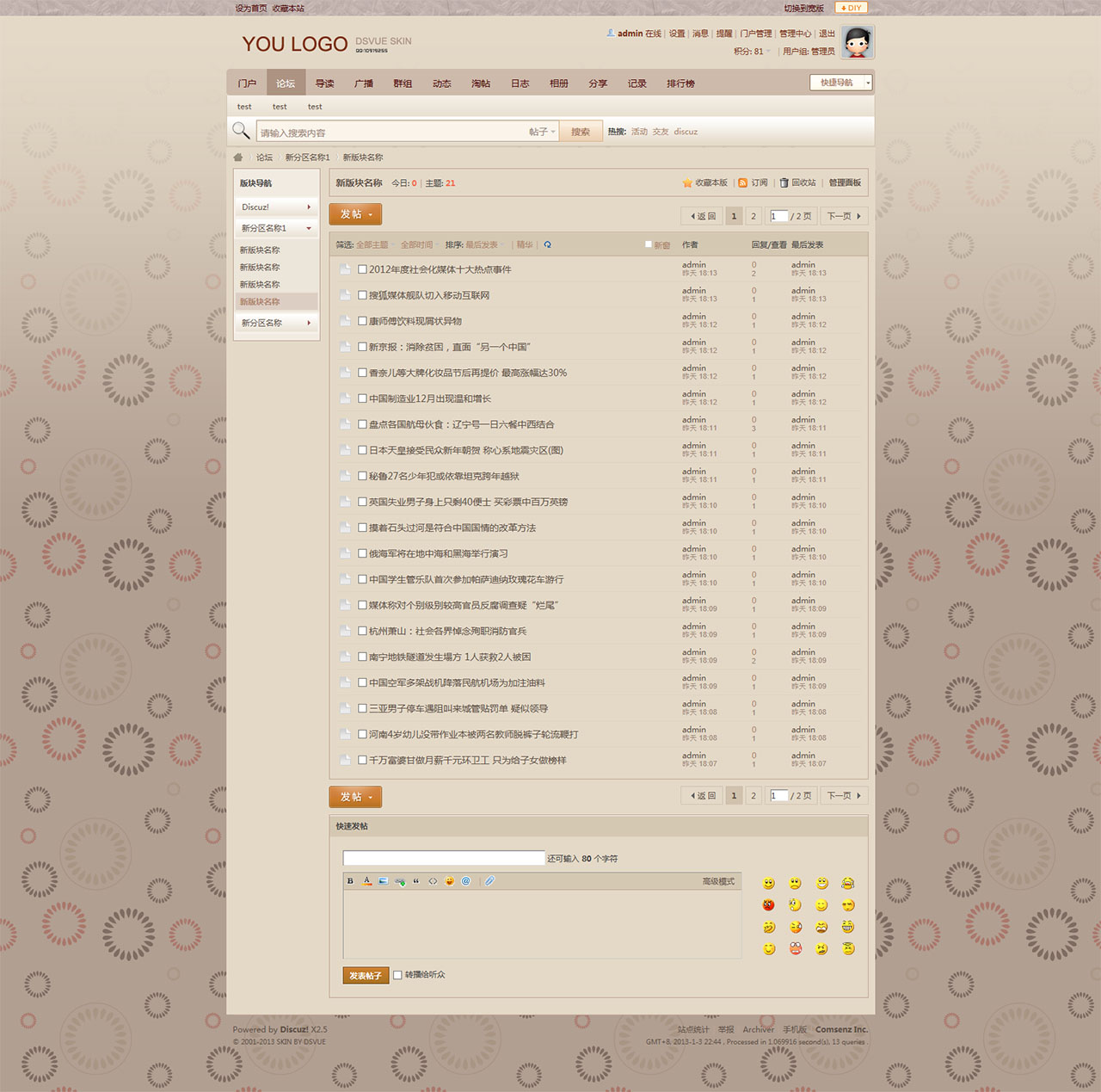1101x1092 pixels.
Task: Click the @ mention icon in editor
Action: coord(466,881)
